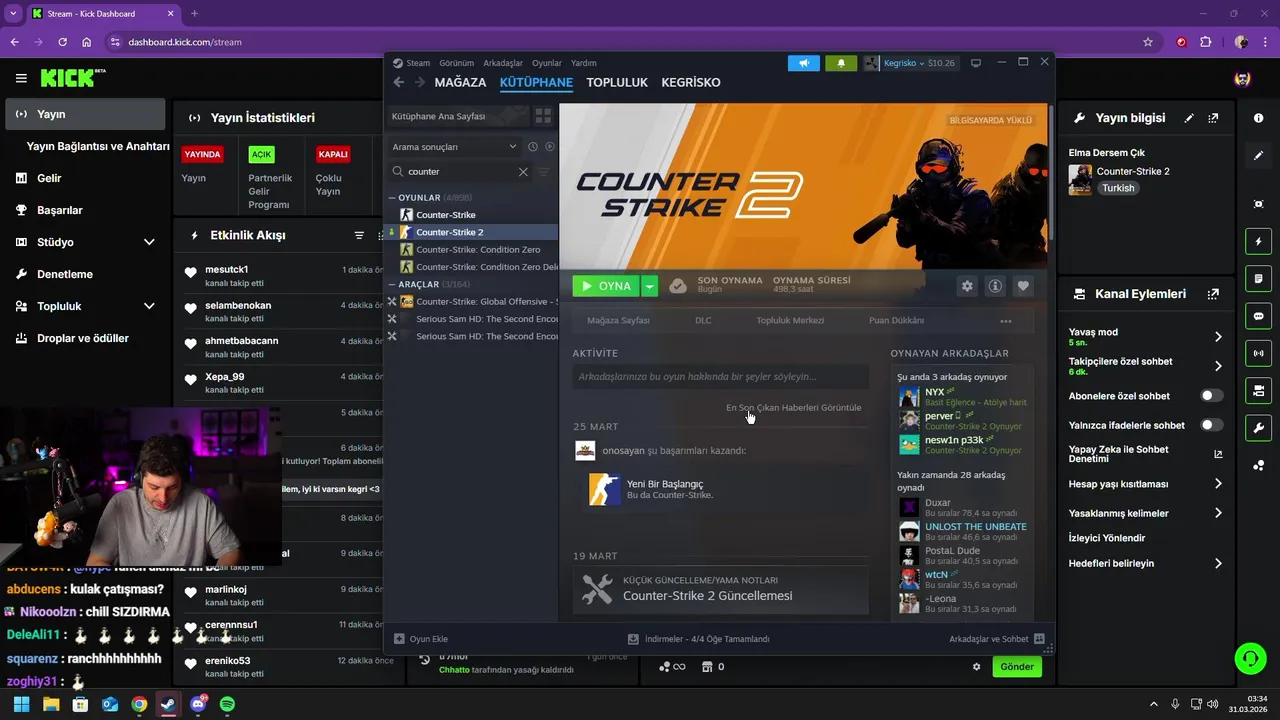Screen dimensions: 1280x720
Task: Open Spotify from the Windows taskbar
Action: [x=227, y=704]
